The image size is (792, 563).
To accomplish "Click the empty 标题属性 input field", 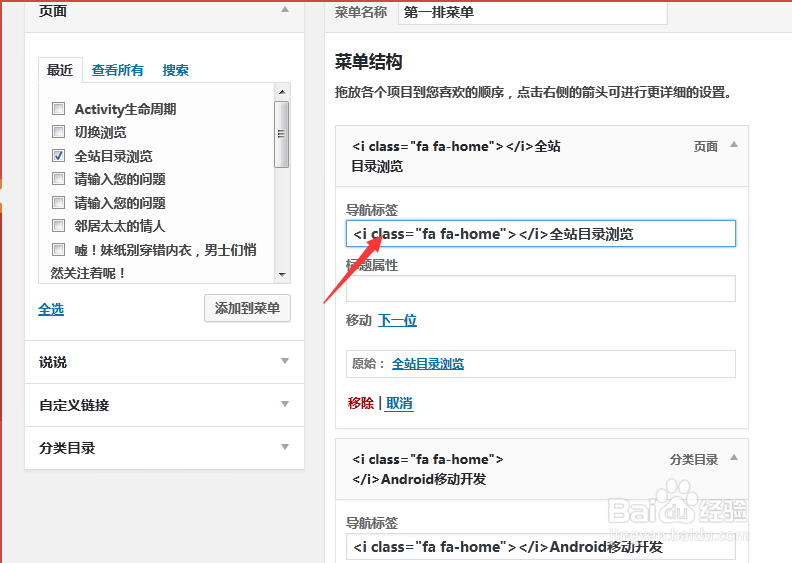I will point(541,288).
